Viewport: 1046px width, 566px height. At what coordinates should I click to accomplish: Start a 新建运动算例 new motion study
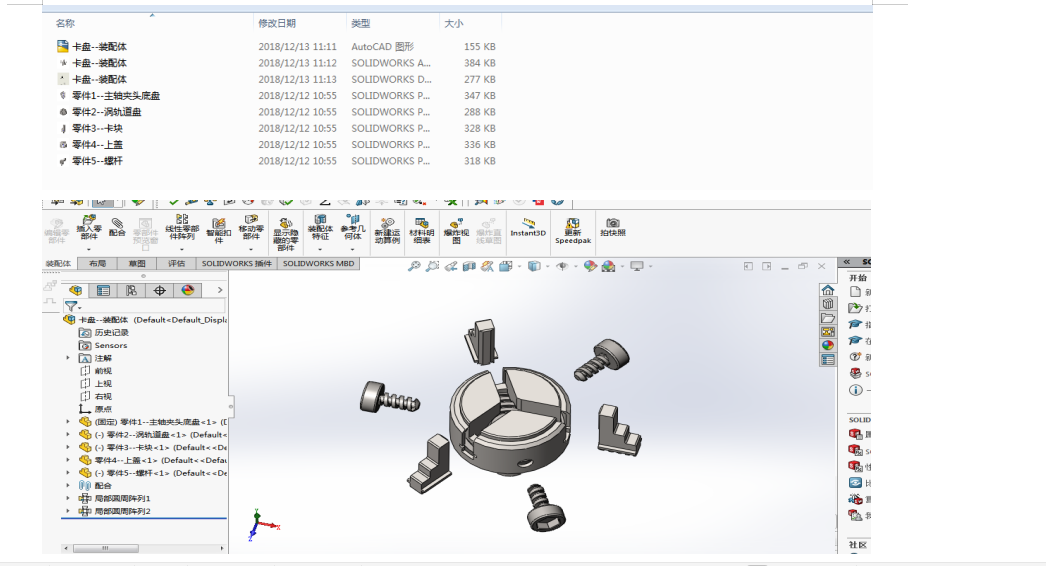click(387, 231)
